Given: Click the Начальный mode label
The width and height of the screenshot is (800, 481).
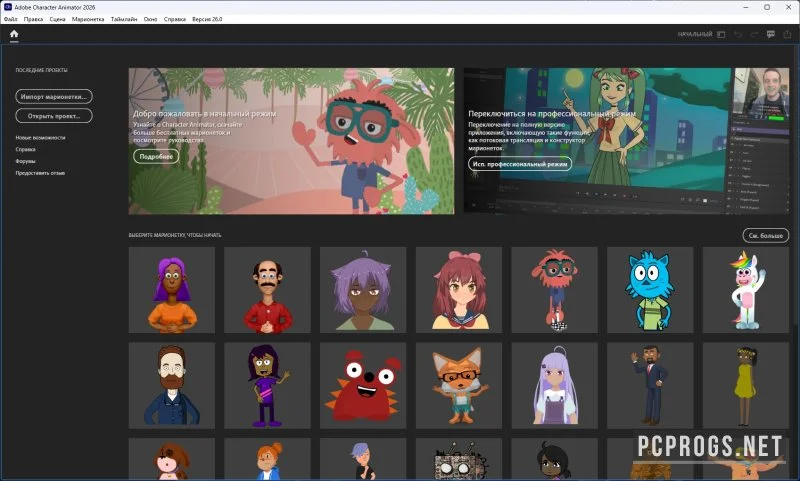Looking at the screenshot, I should tap(694, 35).
